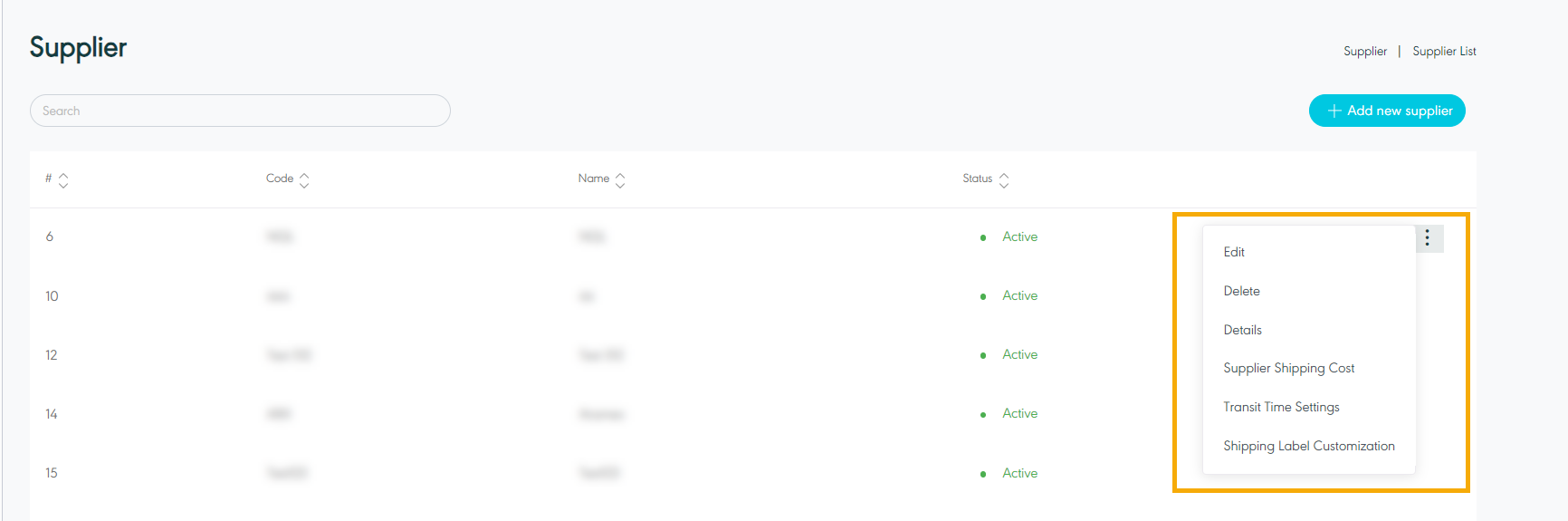Click the Active status in row 10

(1019, 295)
